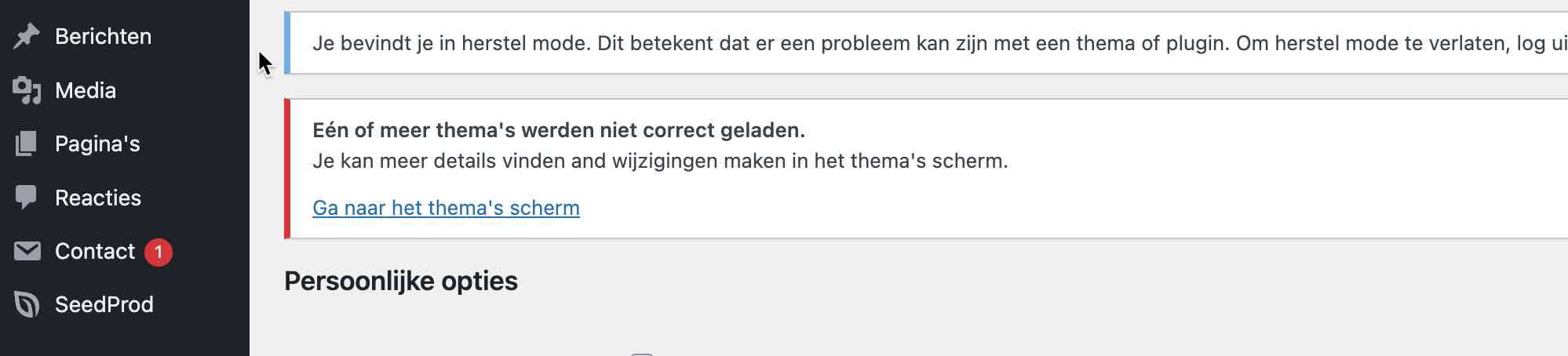Screen dimensions: 1568x356
Task: Click the red notification badge on Contact
Action: 159,252
